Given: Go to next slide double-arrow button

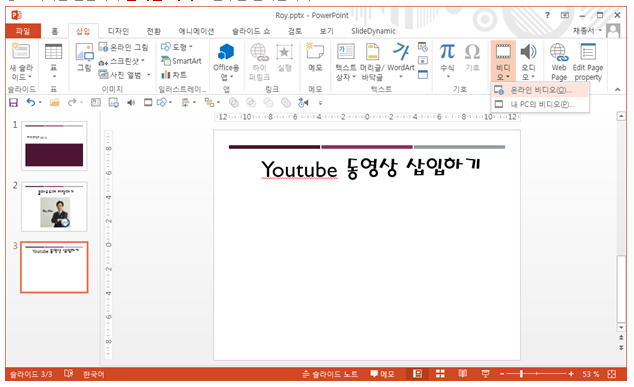Looking at the screenshot, I should pyautogui.click(x=621, y=347).
